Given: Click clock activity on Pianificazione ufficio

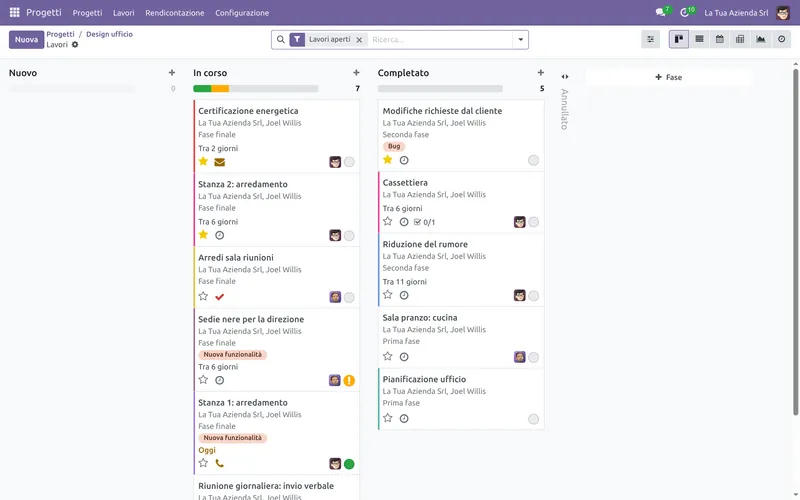Looking at the screenshot, I should coord(404,418).
